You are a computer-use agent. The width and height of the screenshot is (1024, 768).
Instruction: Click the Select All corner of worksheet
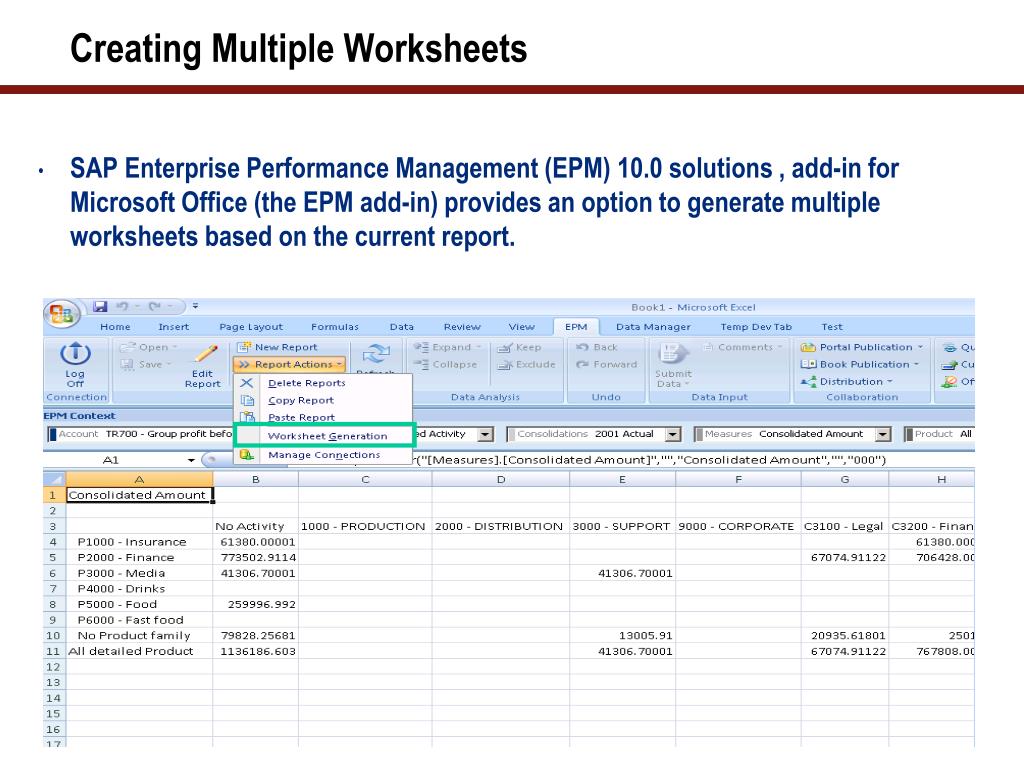coord(54,479)
